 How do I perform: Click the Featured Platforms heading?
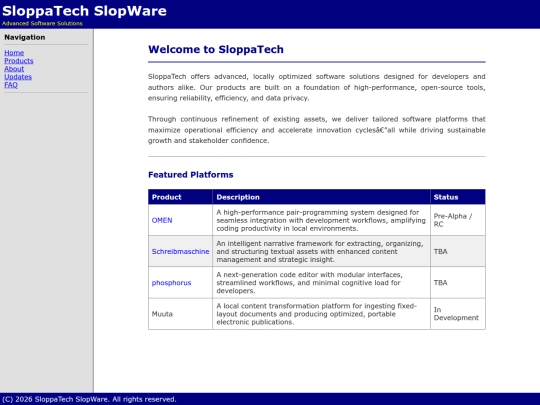[x=190, y=175]
